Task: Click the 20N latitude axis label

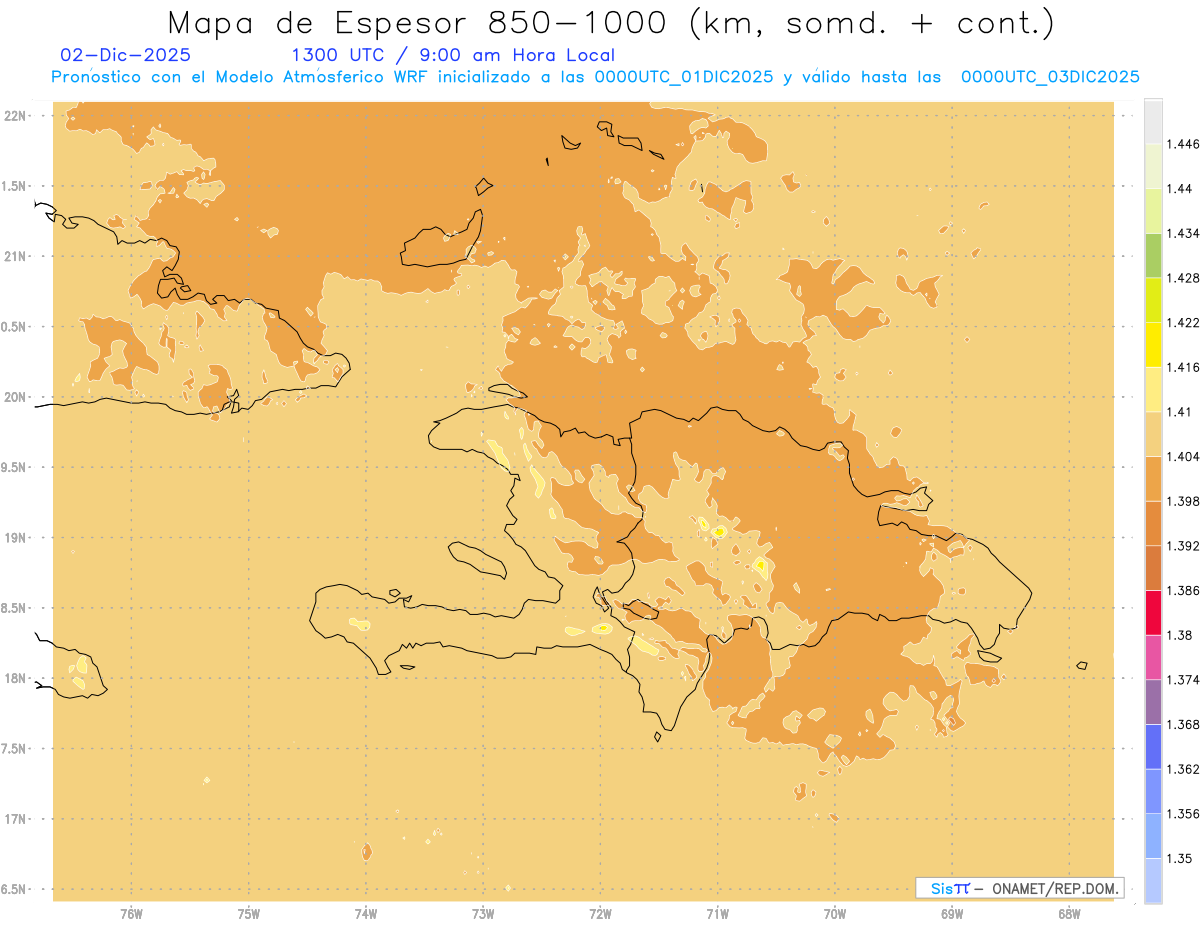Action: [17, 397]
